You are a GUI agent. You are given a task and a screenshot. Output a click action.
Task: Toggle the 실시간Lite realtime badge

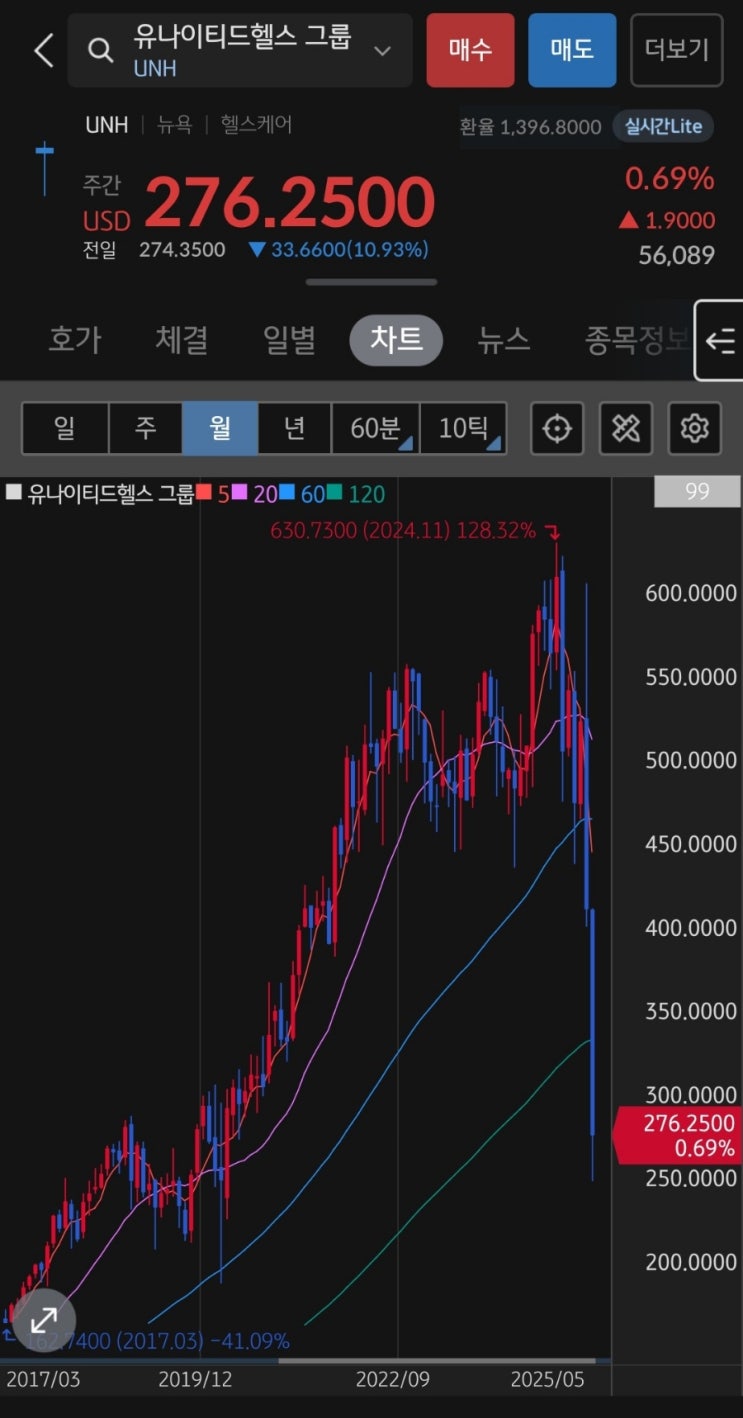(x=663, y=126)
